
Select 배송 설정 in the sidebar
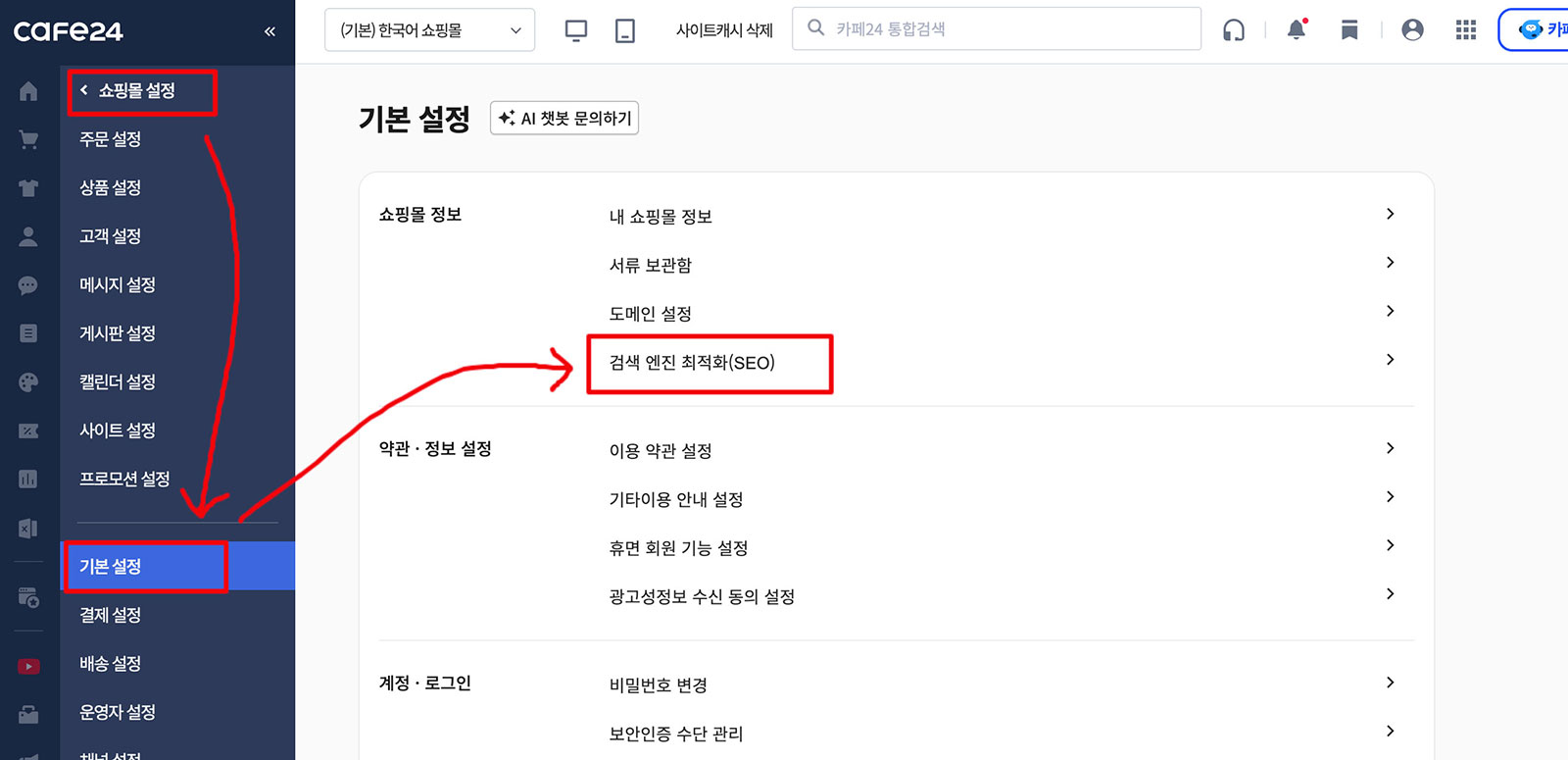pyautogui.click(x=110, y=664)
